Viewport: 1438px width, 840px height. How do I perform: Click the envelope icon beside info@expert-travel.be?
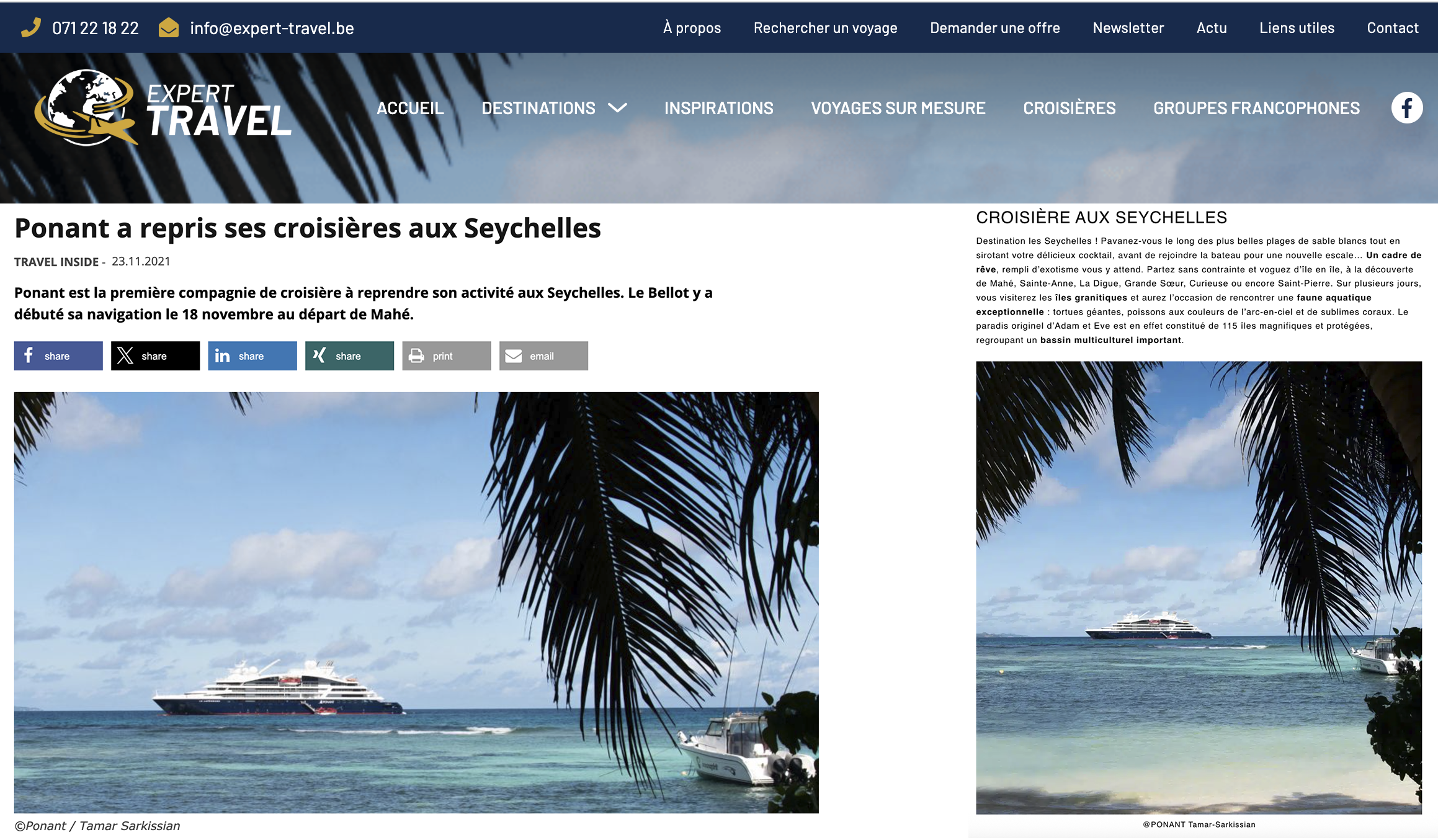pyautogui.click(x=169, y=28)
